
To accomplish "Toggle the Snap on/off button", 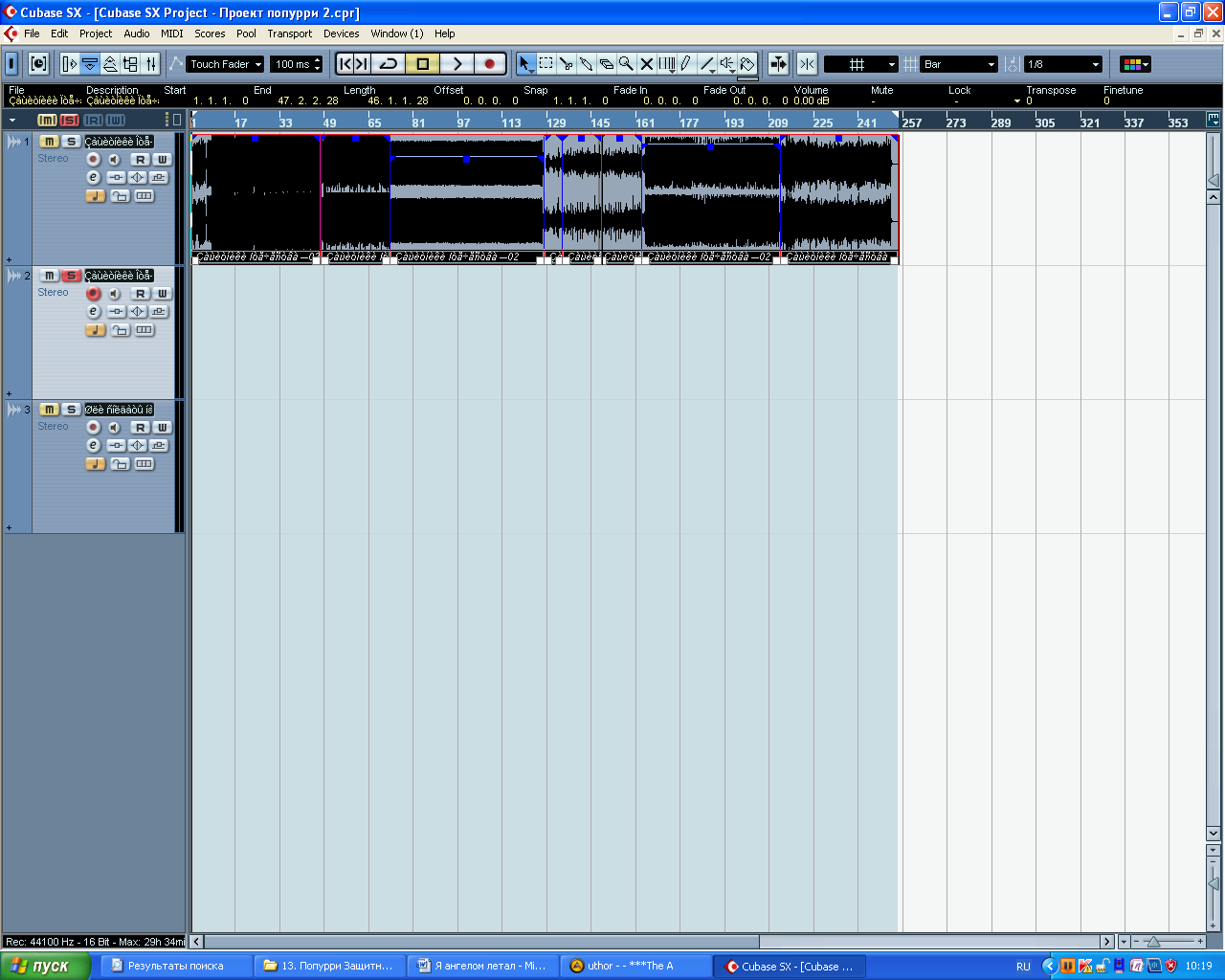I will [x=807, y=64].
